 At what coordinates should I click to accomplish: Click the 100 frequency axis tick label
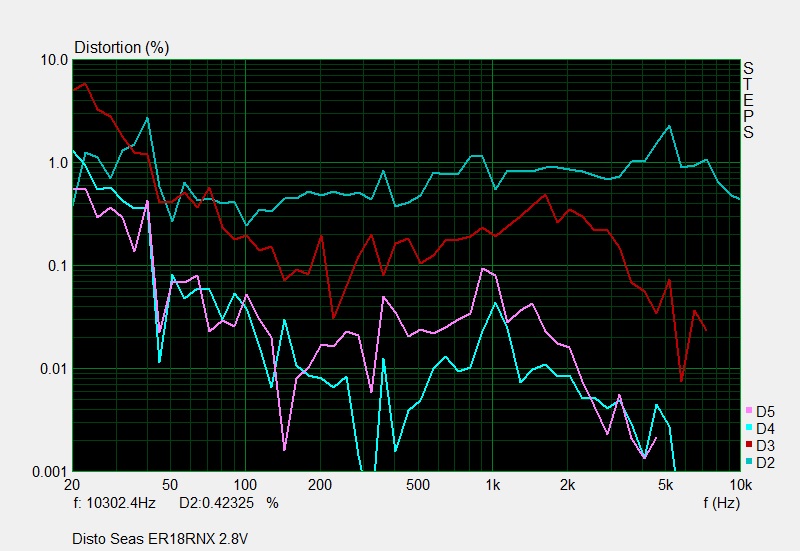click(245, 485)
